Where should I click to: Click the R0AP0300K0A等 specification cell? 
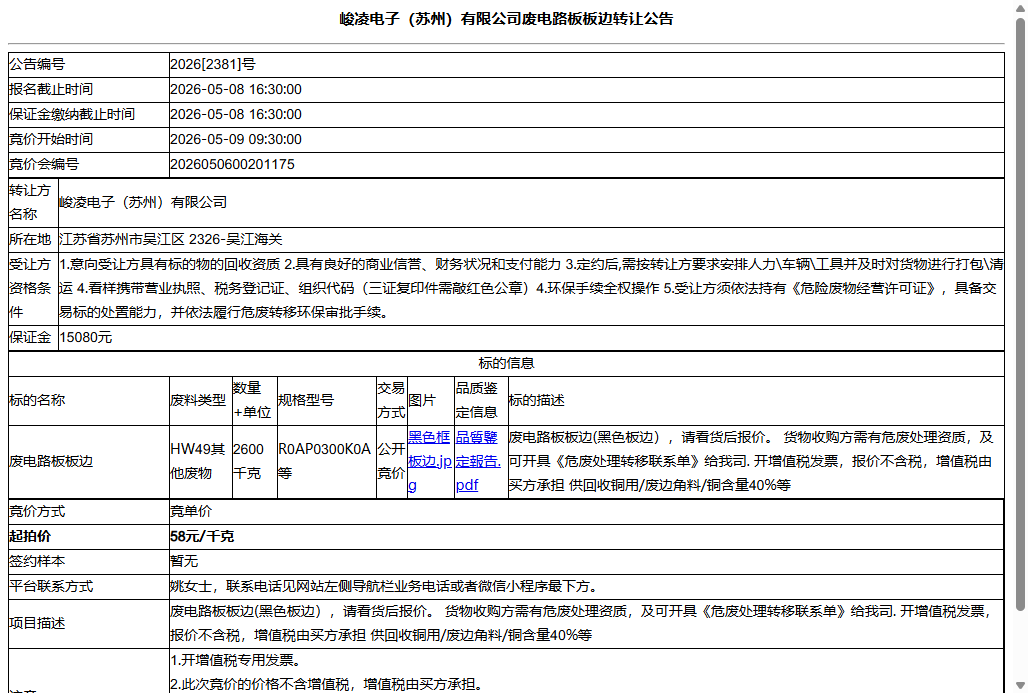coord(326,462)
